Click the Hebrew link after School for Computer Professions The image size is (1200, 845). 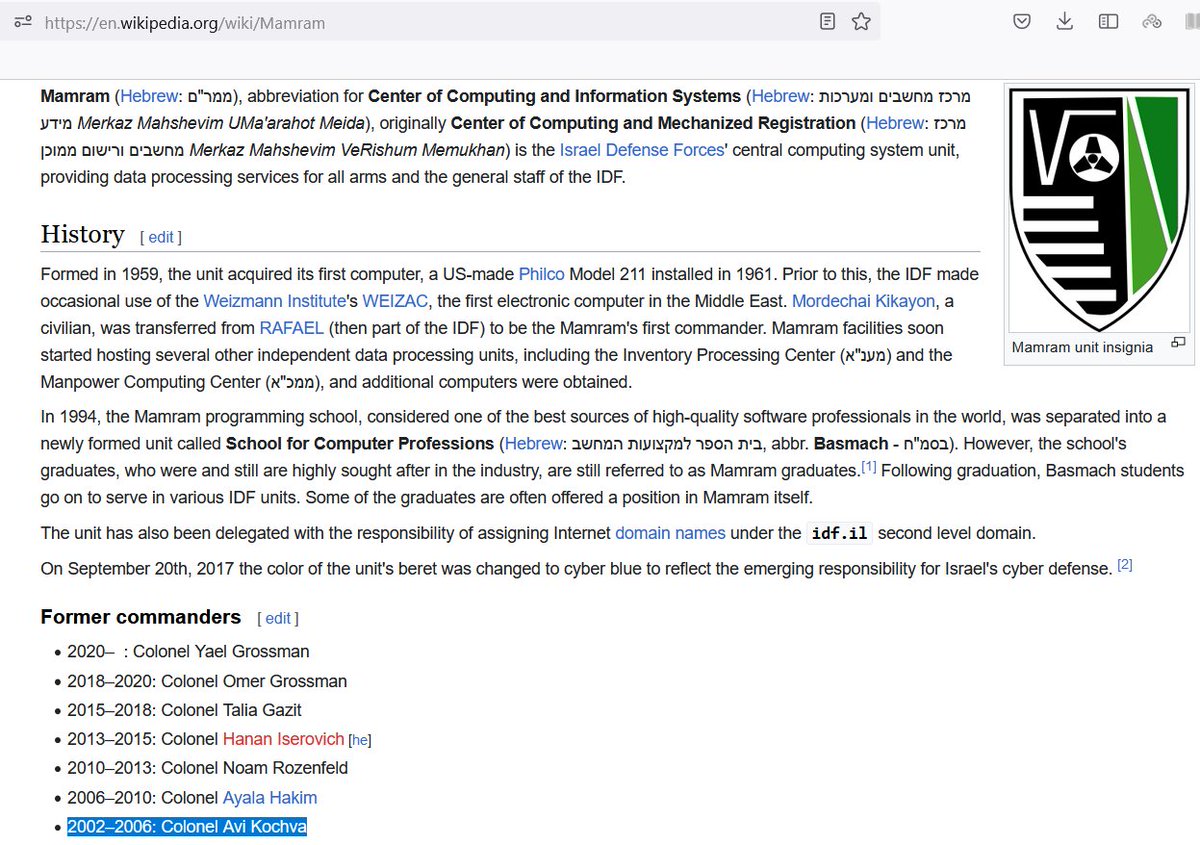534,443
